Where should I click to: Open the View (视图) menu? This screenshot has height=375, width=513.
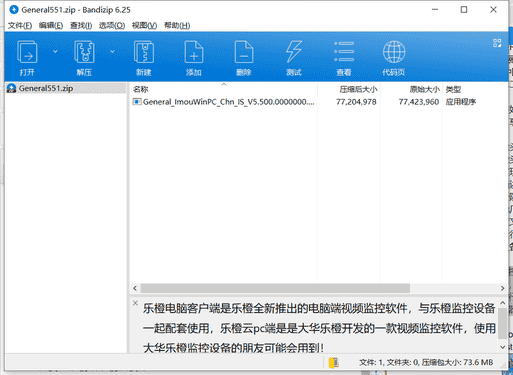(144, 25)
